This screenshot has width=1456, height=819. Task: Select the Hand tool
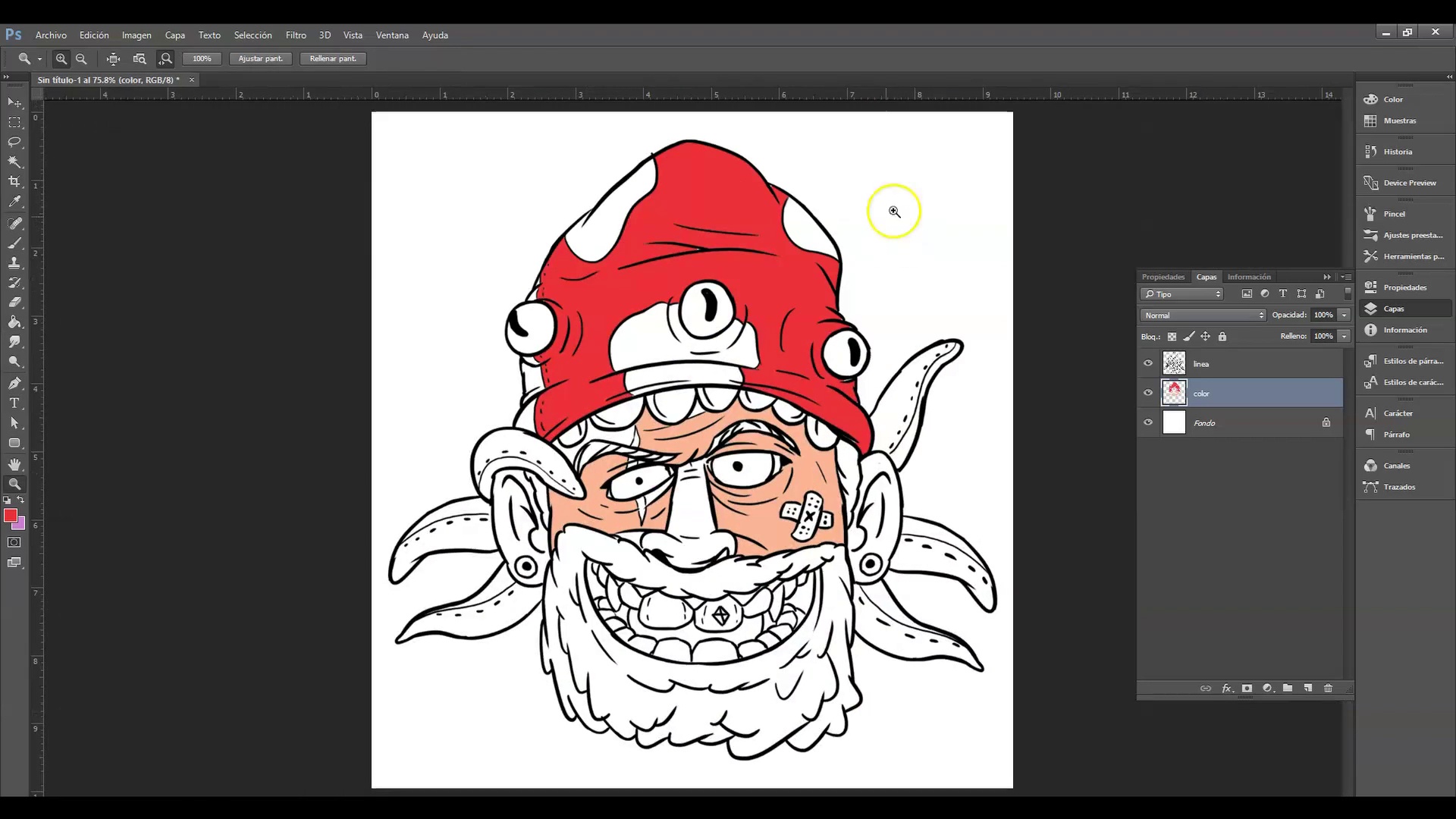14,464
